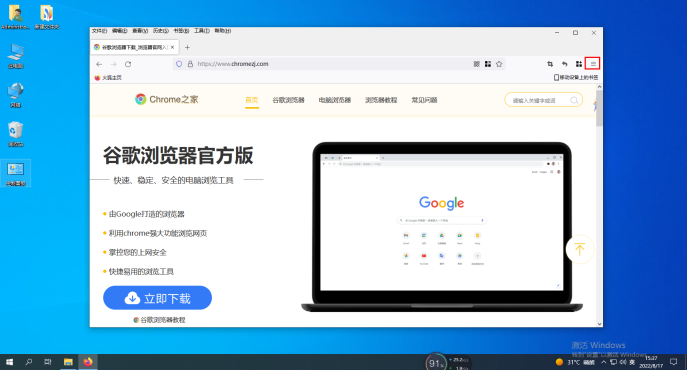Viewport: 687px width, 370px height.
Task: Select the Control Panel desktop icon
Action: [16, 174]
